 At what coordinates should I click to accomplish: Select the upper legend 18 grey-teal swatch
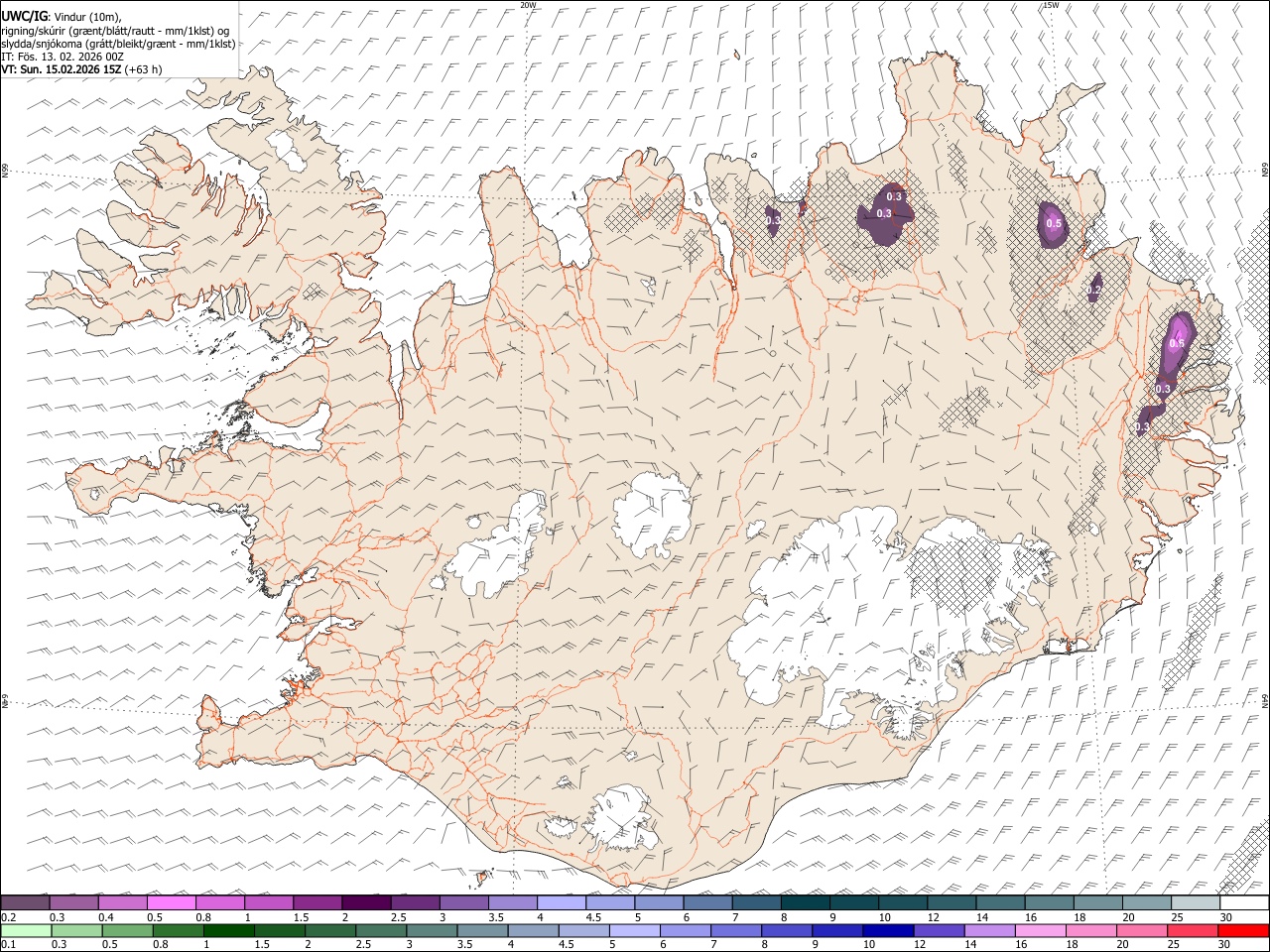[x=1098, y=902]
